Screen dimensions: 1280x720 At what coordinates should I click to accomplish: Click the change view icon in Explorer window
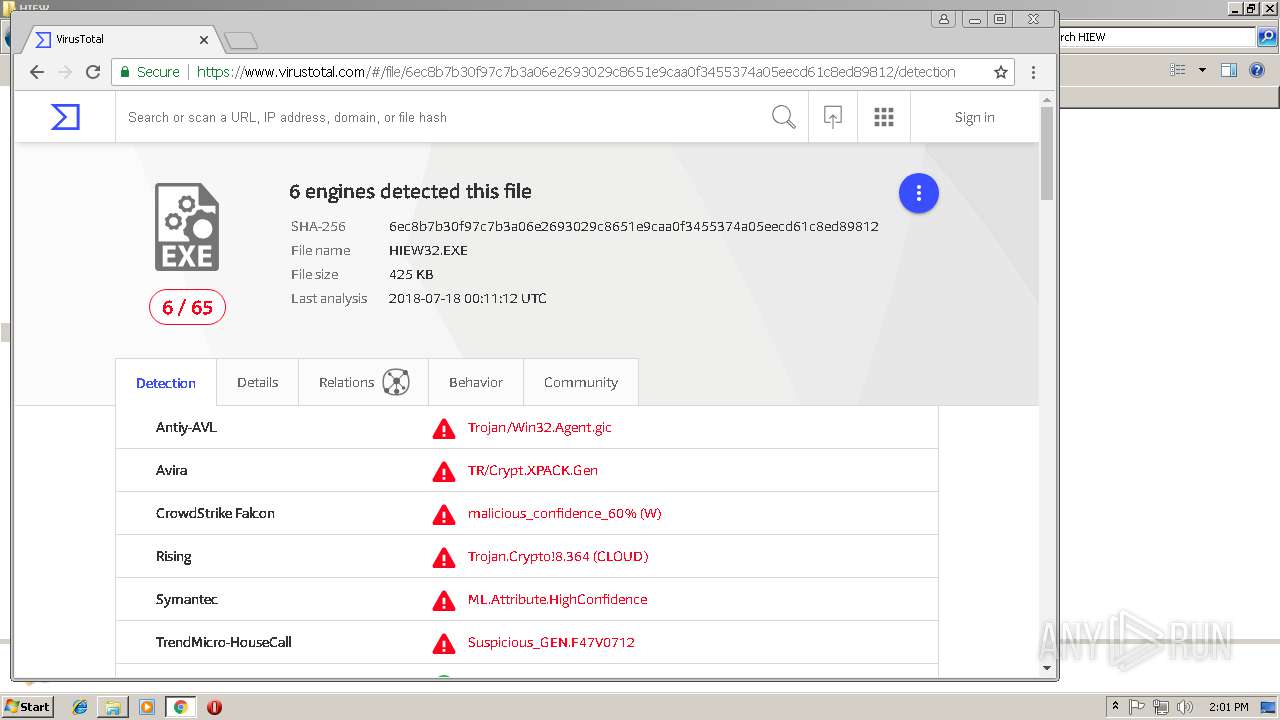coord(1178,70)
